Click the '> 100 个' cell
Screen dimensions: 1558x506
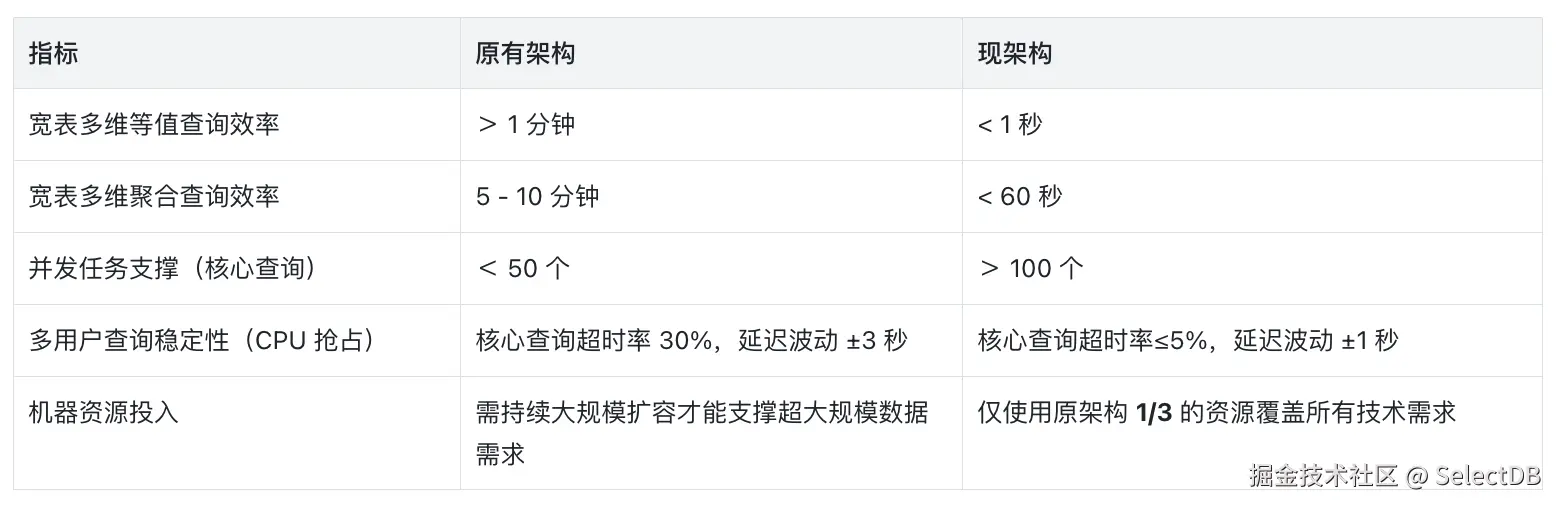[1031, 269]
